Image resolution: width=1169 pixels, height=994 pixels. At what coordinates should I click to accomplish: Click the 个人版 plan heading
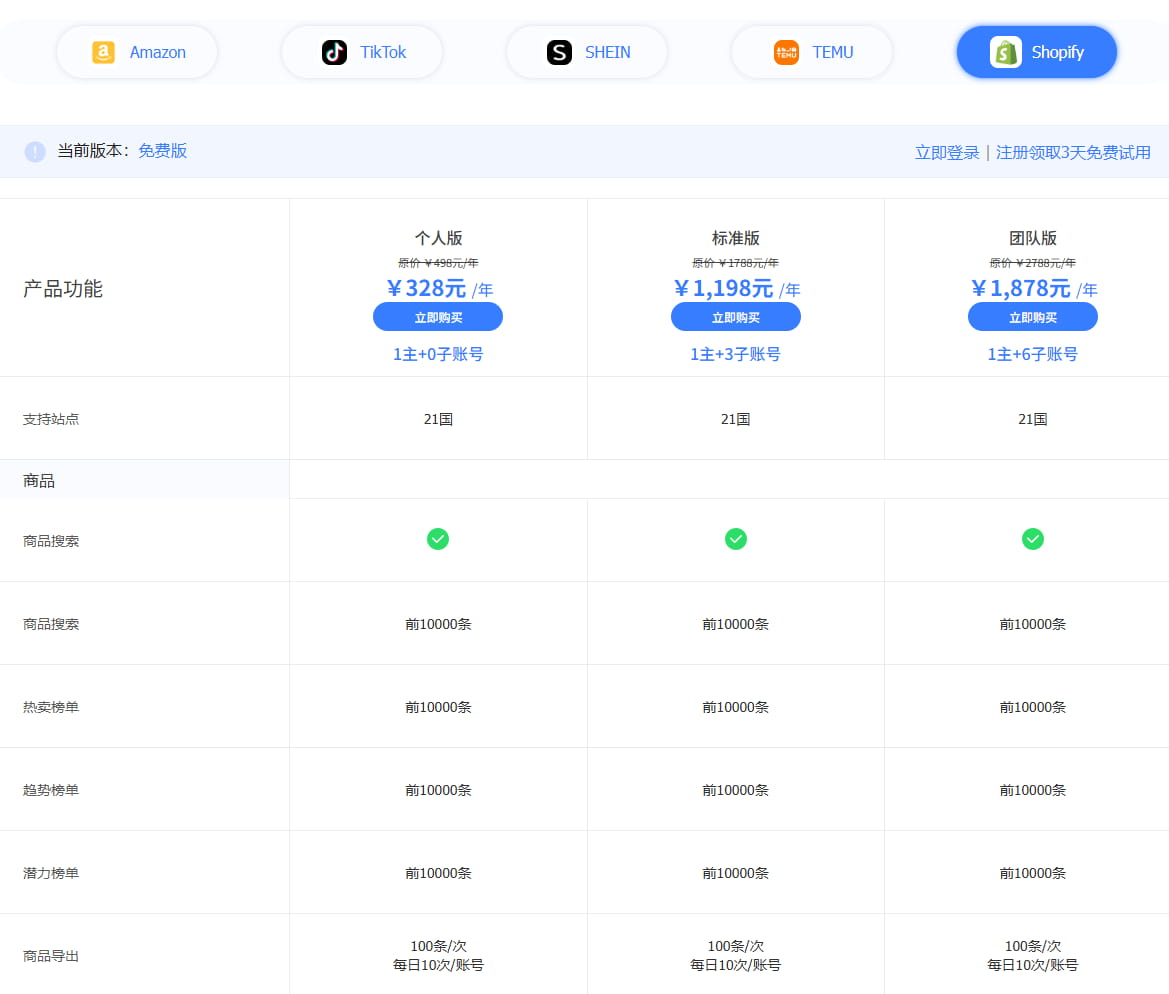coord(438,238)
